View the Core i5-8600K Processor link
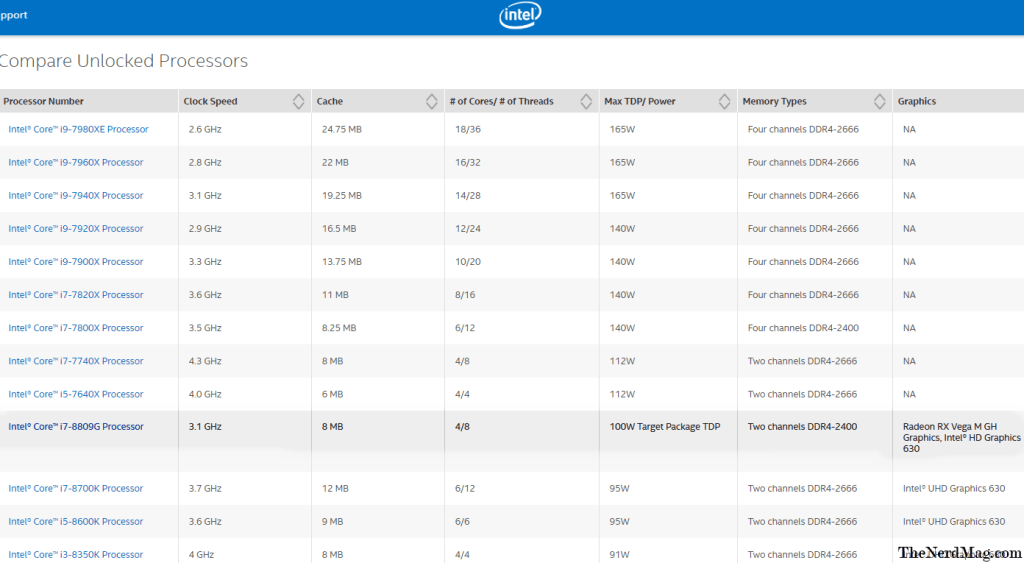Image resolution: width=1024 pixels, height=563 pixels. [76, 521]
